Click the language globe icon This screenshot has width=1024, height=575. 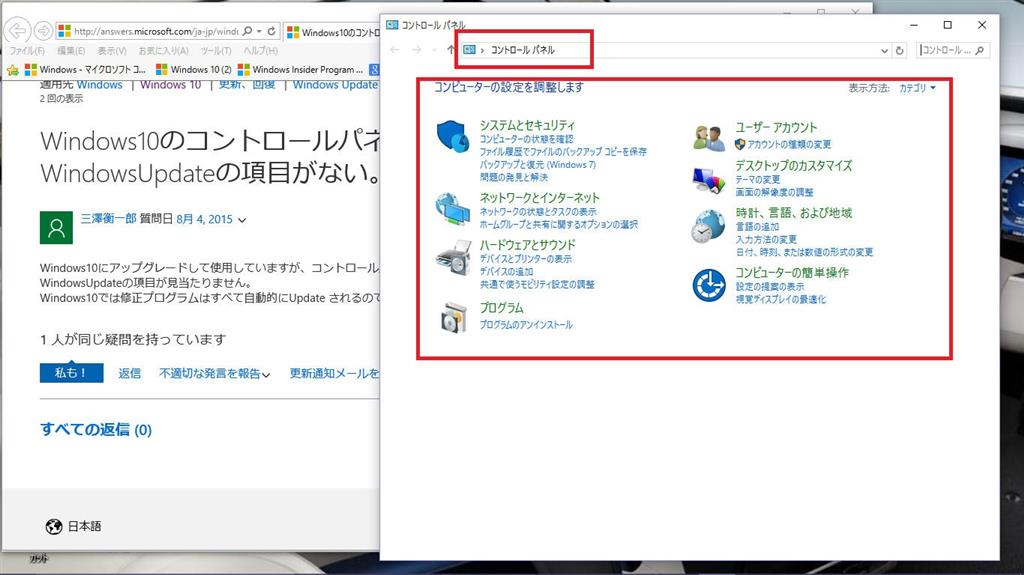54,527
